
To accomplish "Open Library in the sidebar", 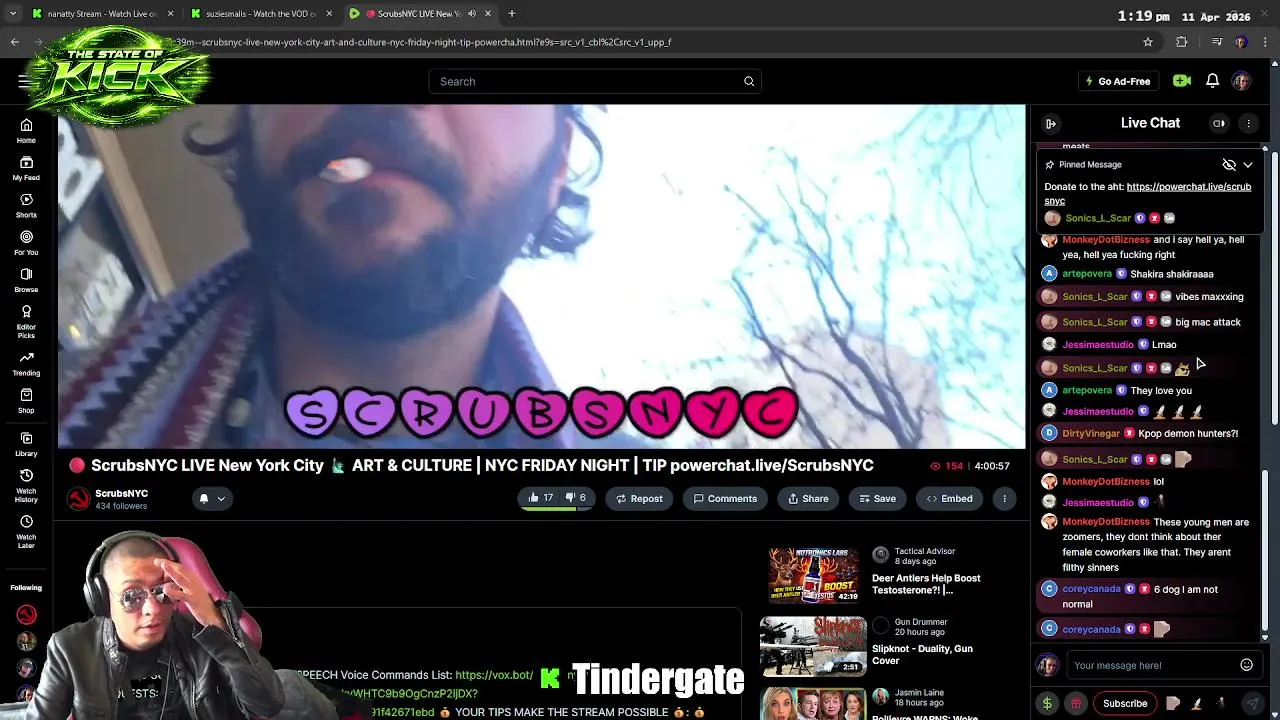I will 26,444.
